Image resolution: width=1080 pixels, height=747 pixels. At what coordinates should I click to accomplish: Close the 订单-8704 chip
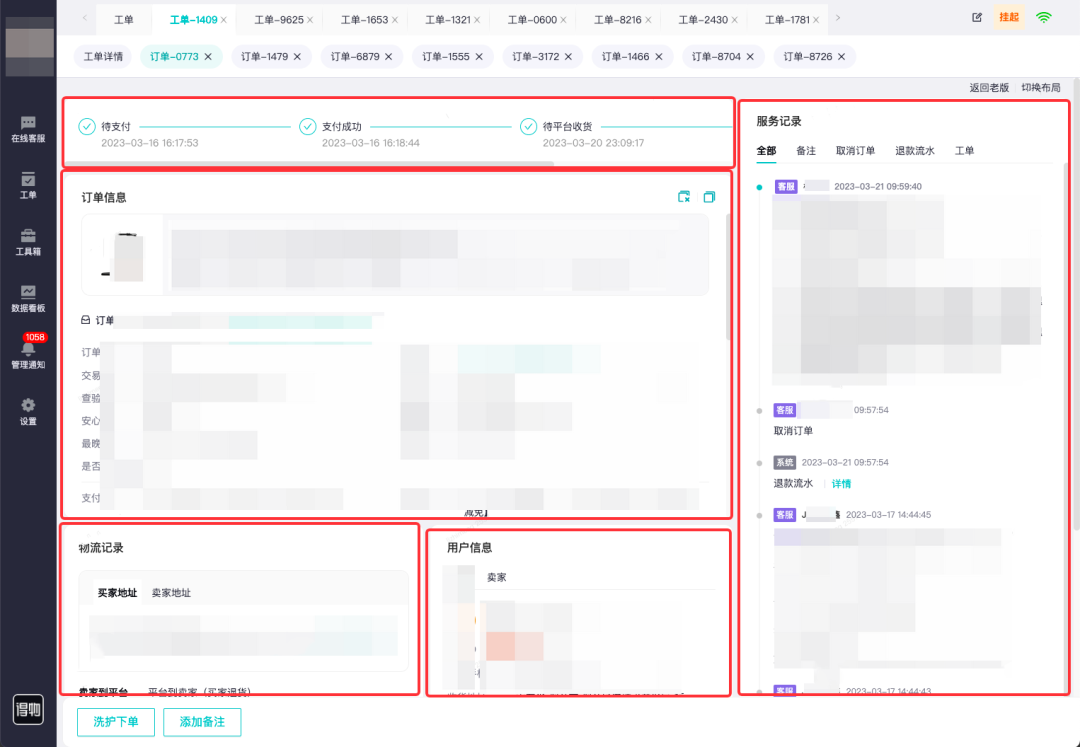click(750, 56)
